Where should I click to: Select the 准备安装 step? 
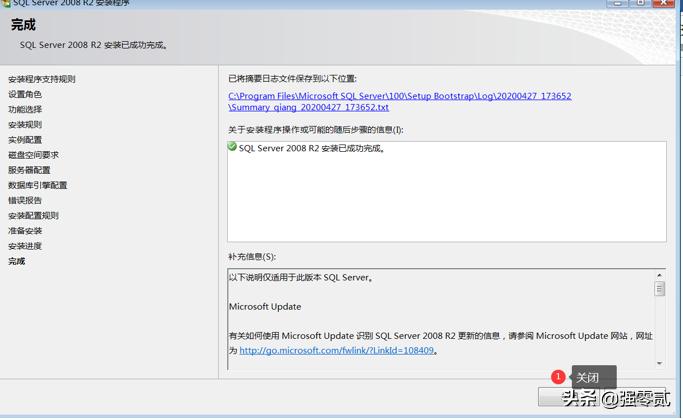tap(25, 231)
